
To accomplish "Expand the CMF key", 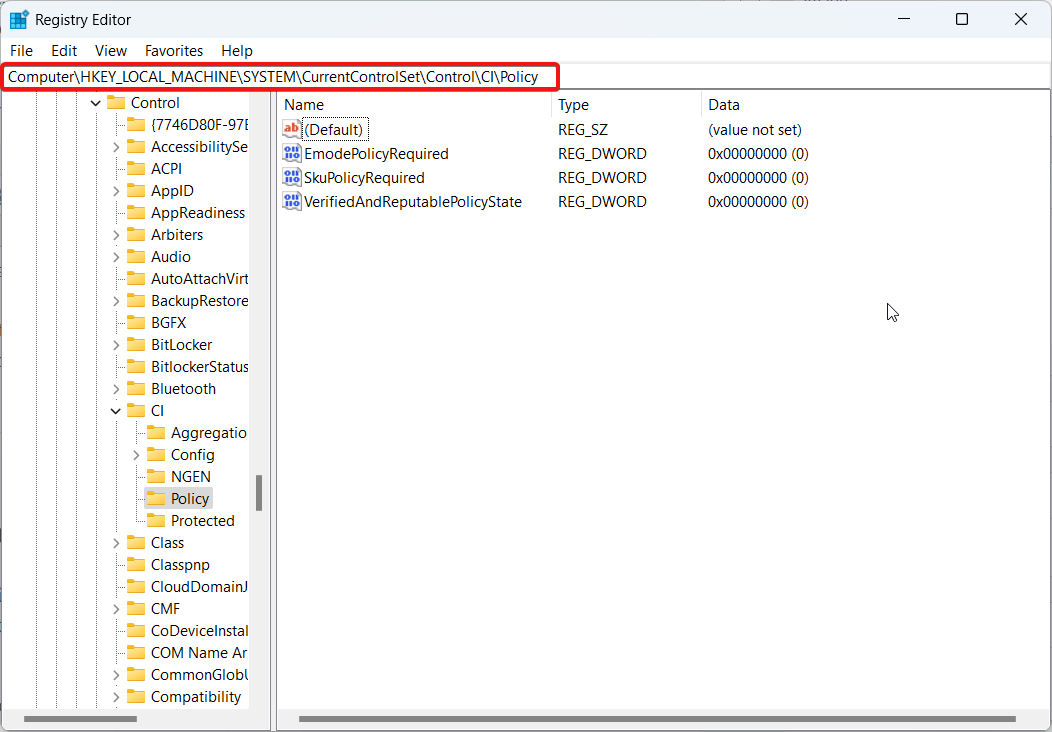I will coord(116,609).
